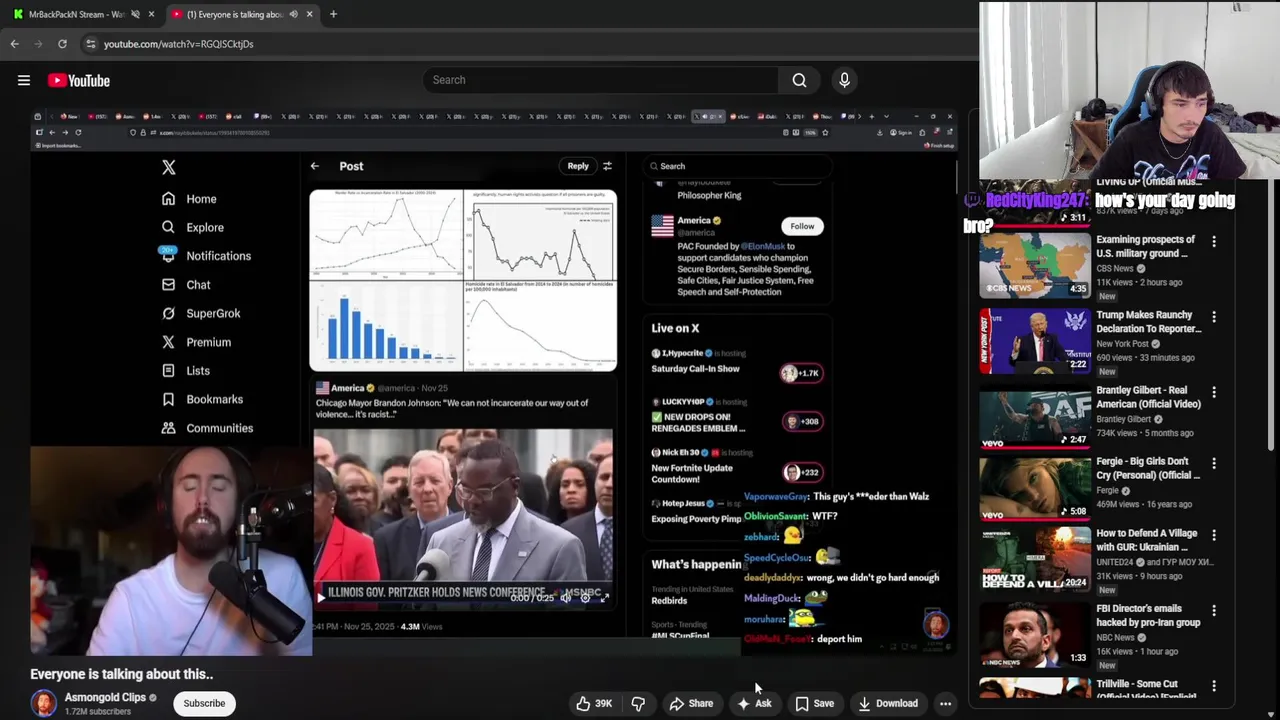Focus the YouTube search field

click(x=600, y=80)
